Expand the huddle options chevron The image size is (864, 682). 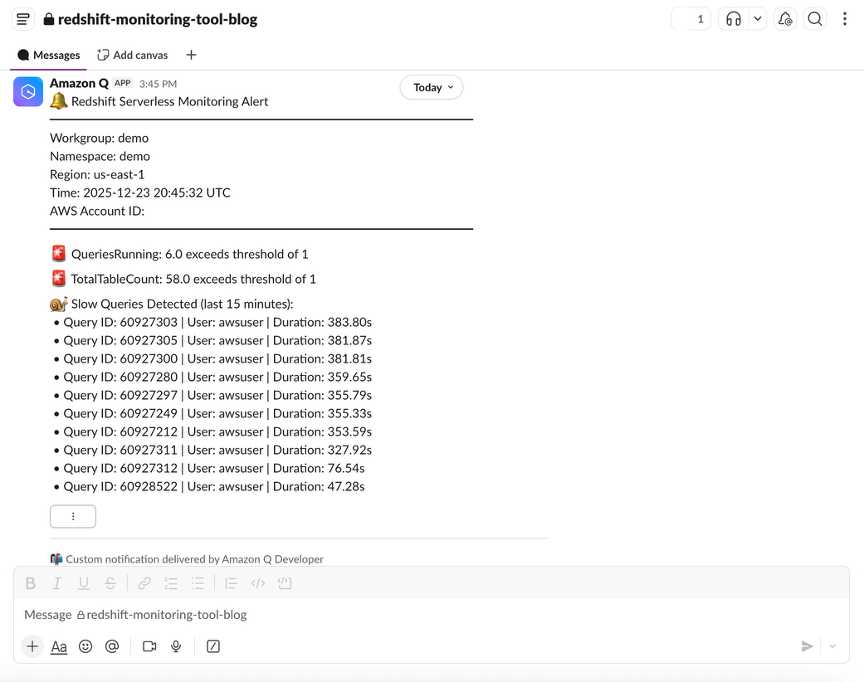coord(758,19)
